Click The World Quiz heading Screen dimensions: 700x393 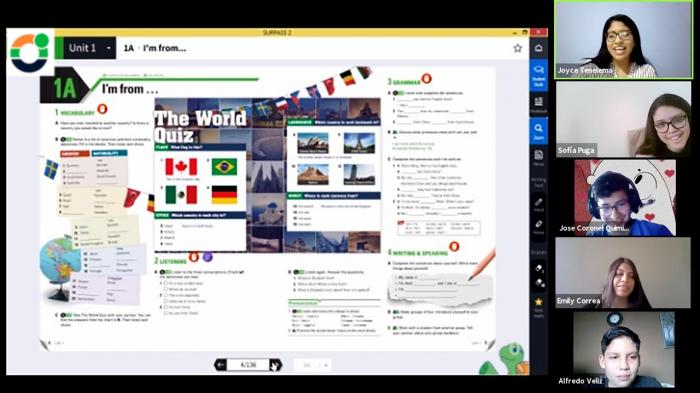pyautogui.click(x=200, y=126)
